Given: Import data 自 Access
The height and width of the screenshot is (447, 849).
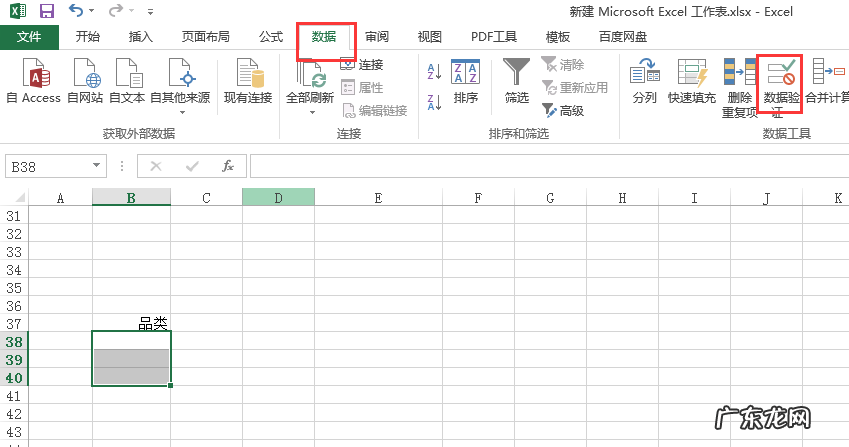Looking at the screenshot, I should click(34, 81).
